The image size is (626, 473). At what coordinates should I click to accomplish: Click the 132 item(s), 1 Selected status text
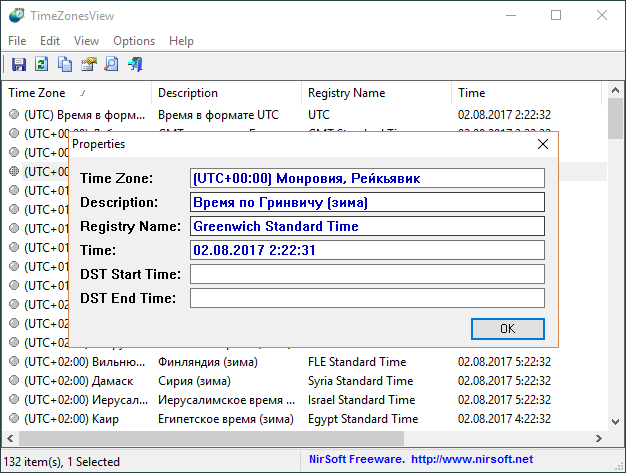click(61, 461)
